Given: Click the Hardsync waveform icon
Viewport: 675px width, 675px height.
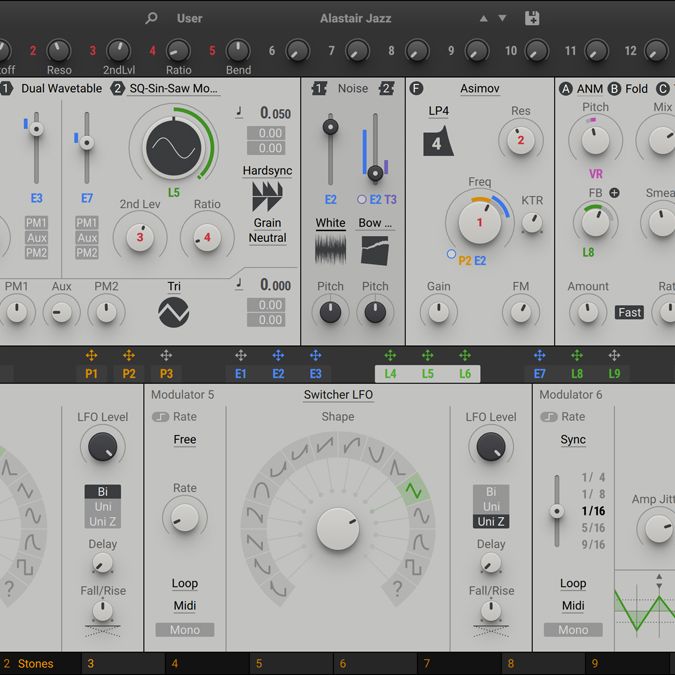Looking at the screenshot, I should pos(267,196).
